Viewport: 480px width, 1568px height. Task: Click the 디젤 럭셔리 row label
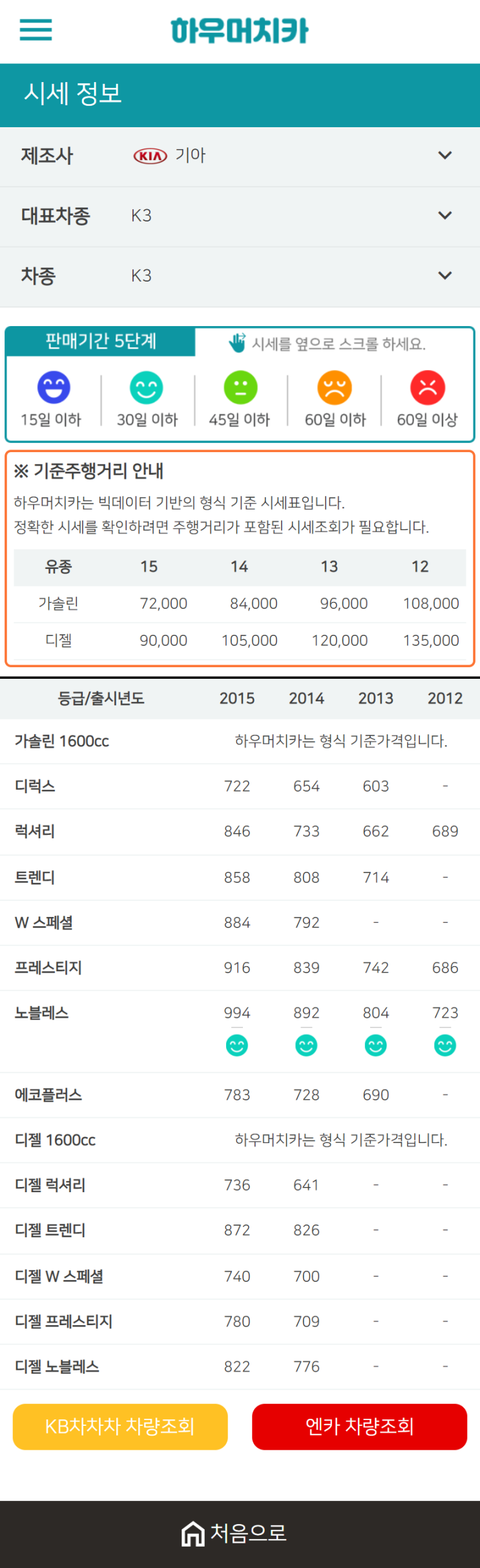point(50,1186)
